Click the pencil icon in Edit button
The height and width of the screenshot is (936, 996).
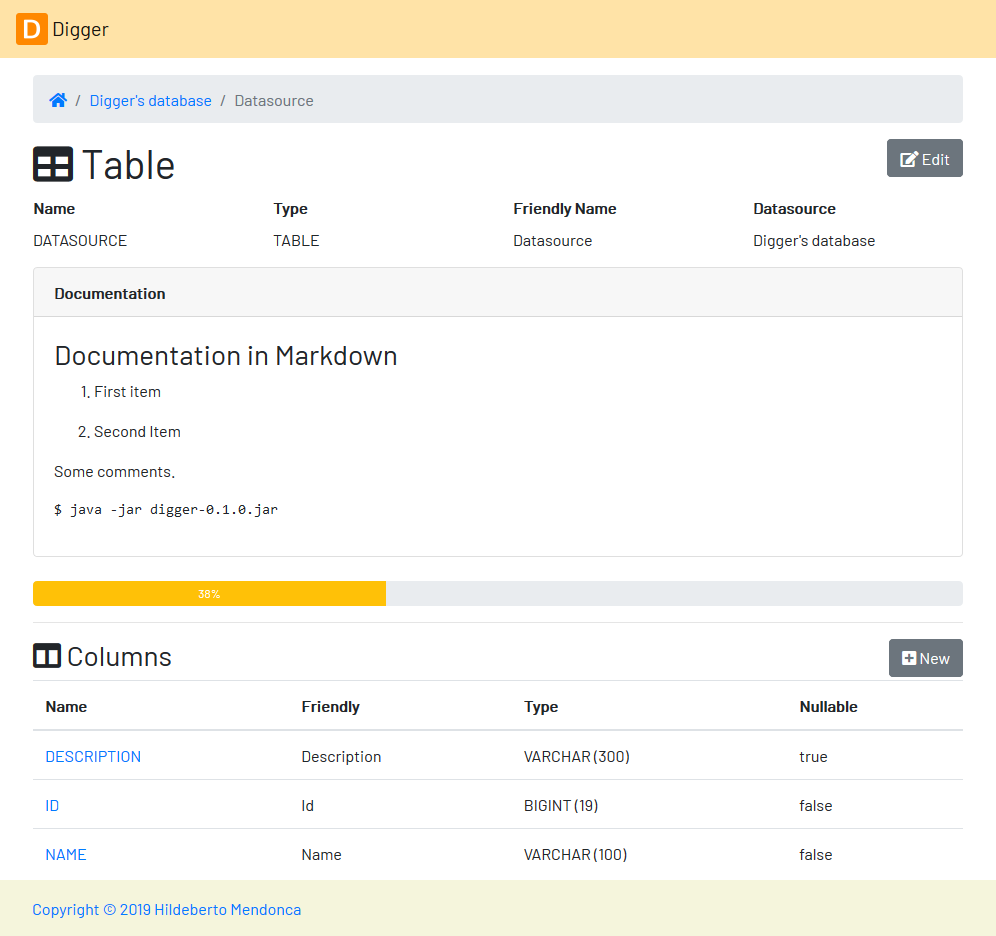click(x=909, y=159)
